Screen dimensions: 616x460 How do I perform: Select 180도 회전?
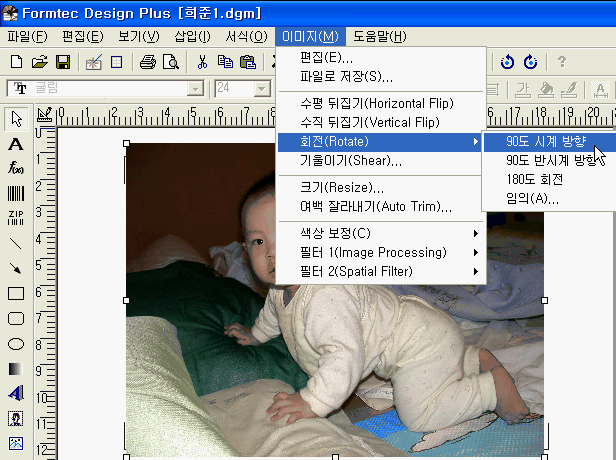pos(549,180)
